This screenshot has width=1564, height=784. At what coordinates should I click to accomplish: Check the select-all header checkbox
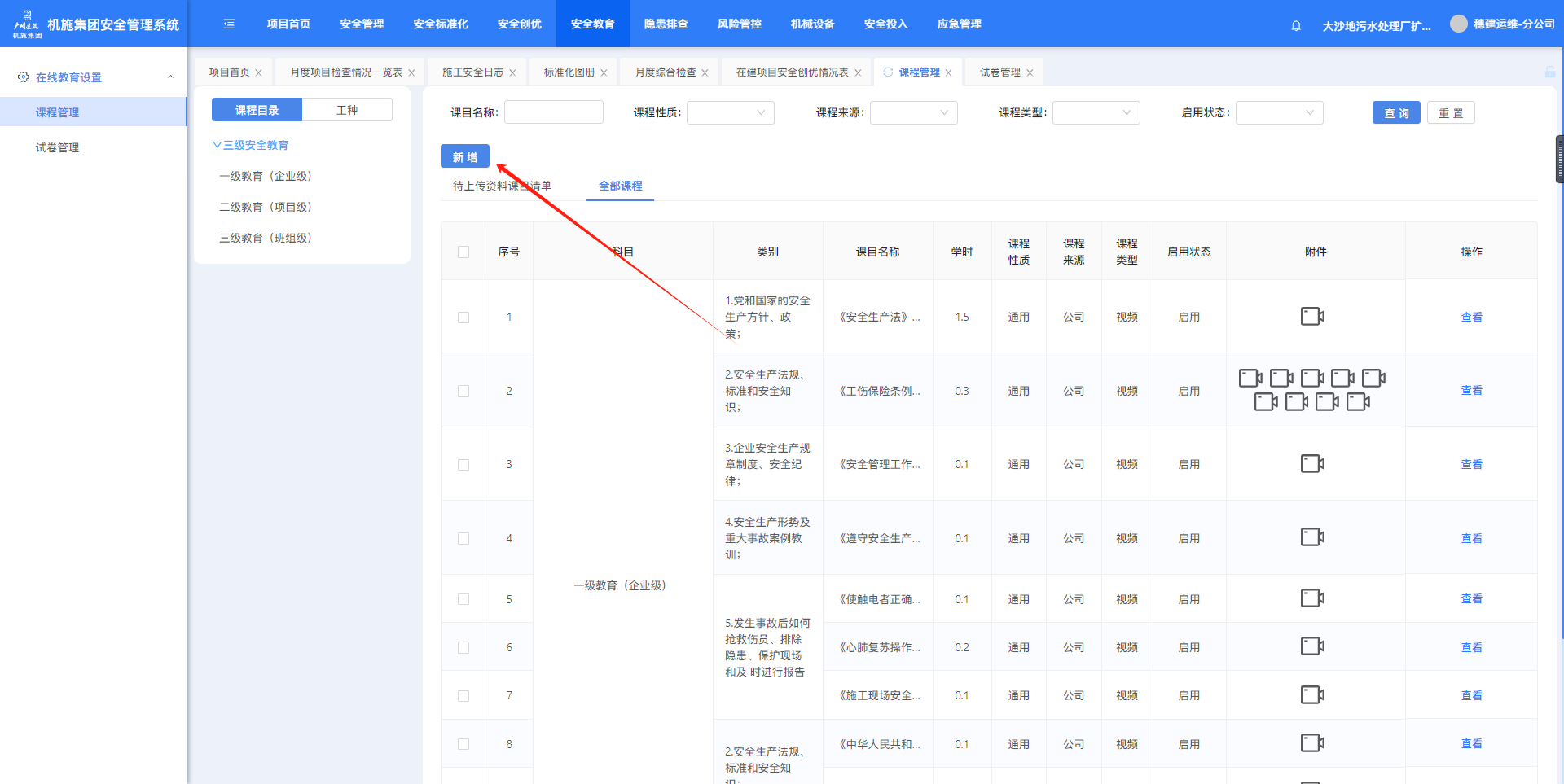coord(463,252)
